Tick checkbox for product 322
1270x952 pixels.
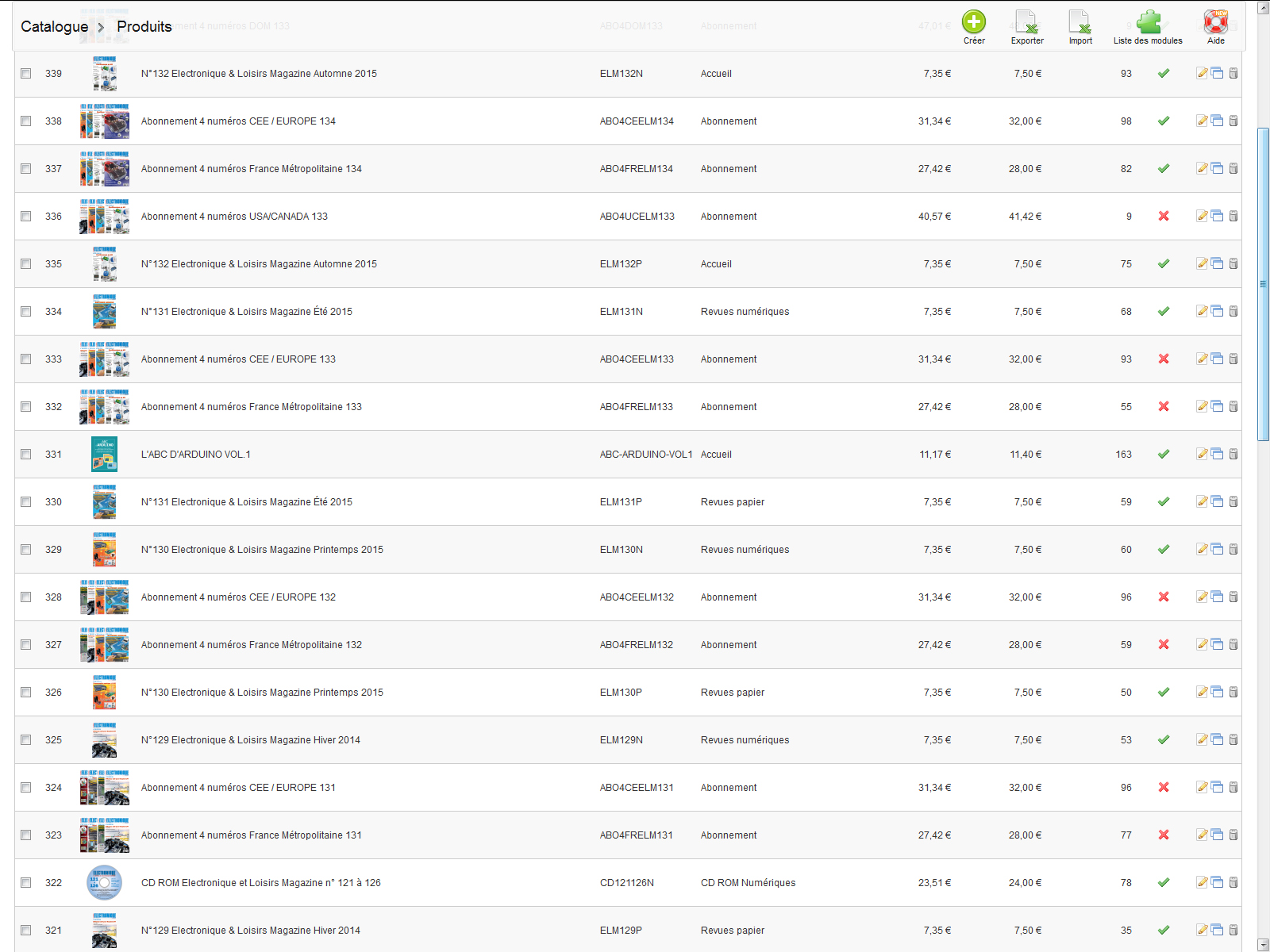(x=26, y=882)
